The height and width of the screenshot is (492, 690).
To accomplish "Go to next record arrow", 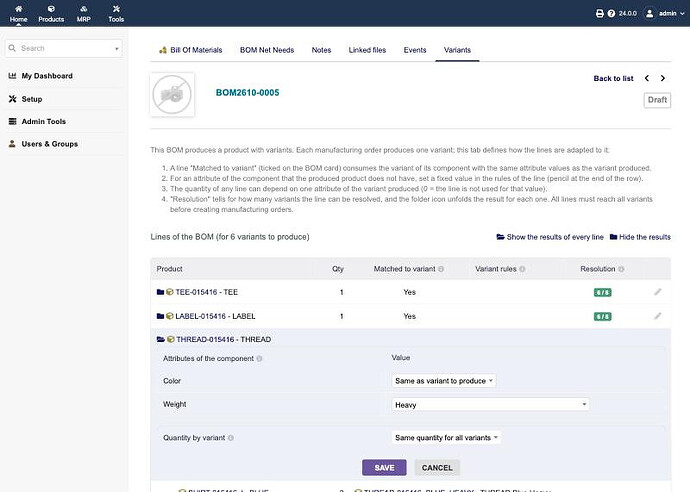I will [663, 78].
